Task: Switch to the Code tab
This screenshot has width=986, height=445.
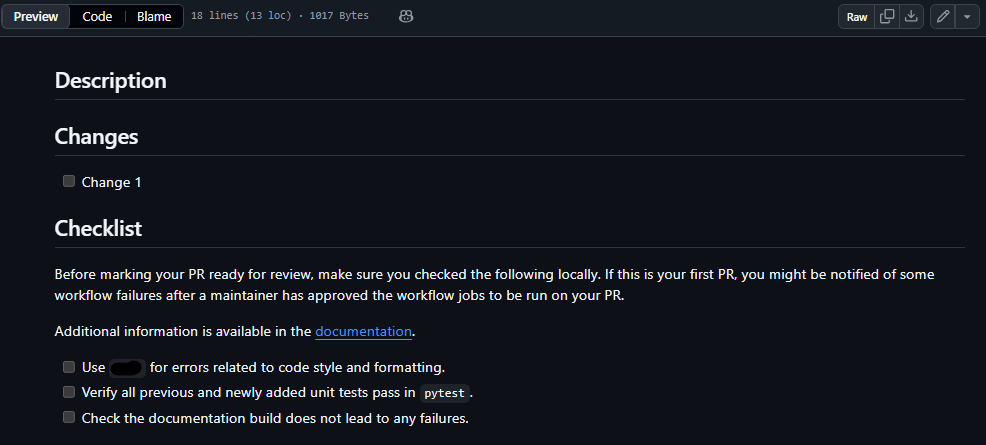Action: coord(97,17)
